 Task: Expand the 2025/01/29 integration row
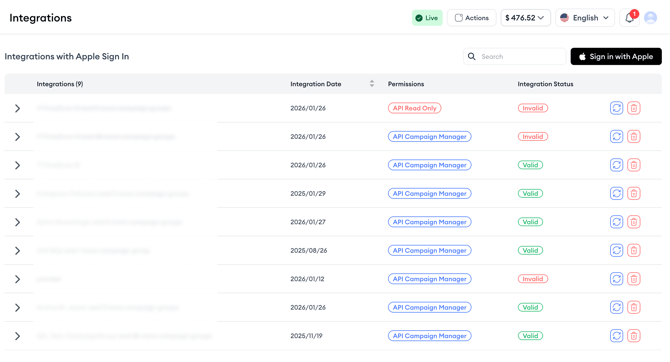click(18, 194)
